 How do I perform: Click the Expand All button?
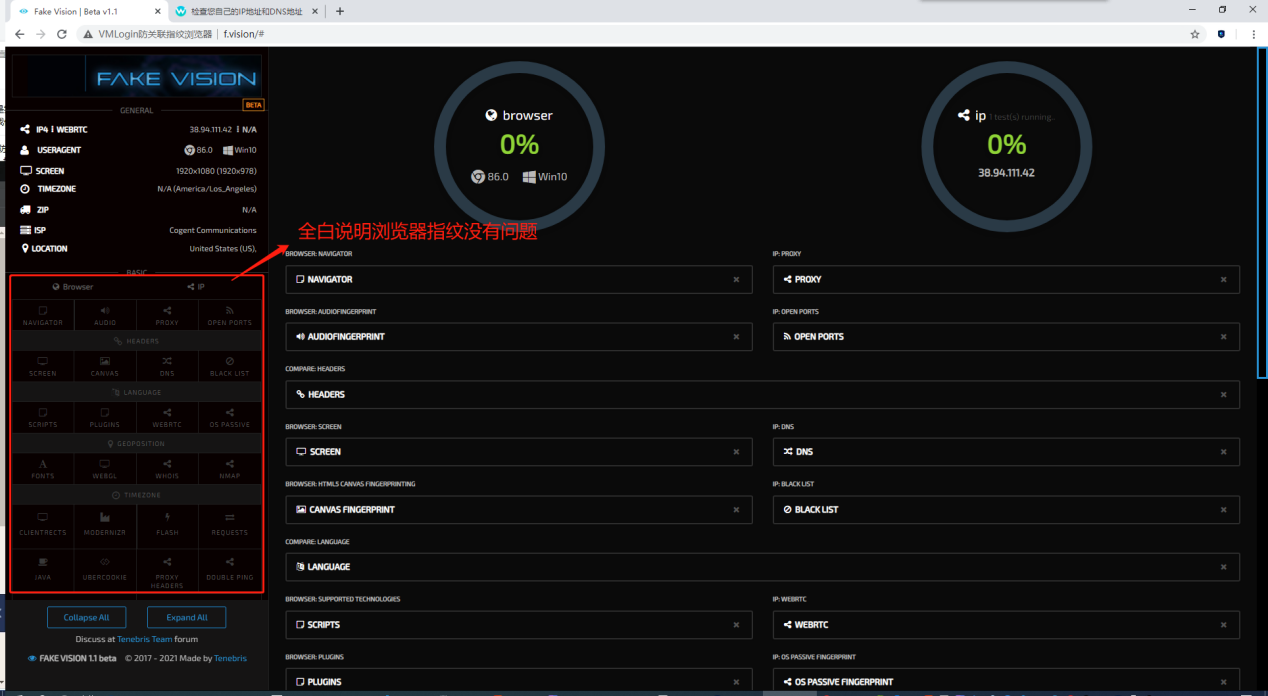[186, 617]
